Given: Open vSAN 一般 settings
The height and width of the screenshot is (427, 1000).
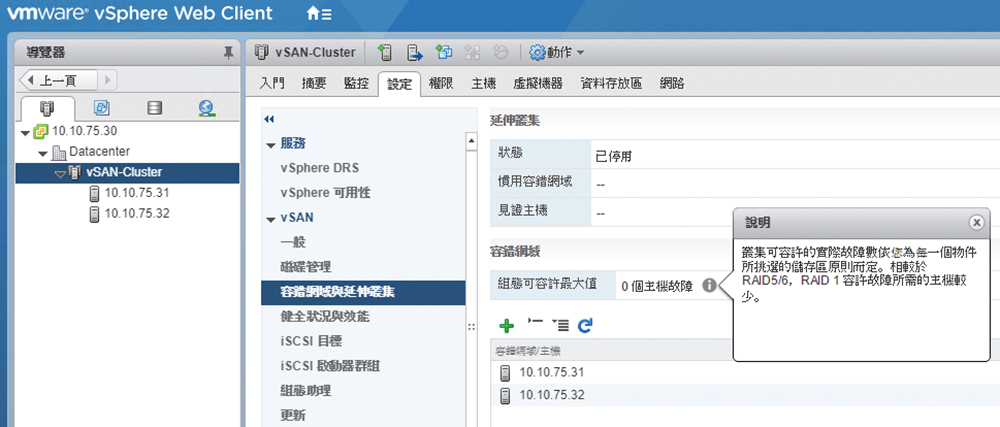Looking at the screenshot, I should (x=293, y=242).
